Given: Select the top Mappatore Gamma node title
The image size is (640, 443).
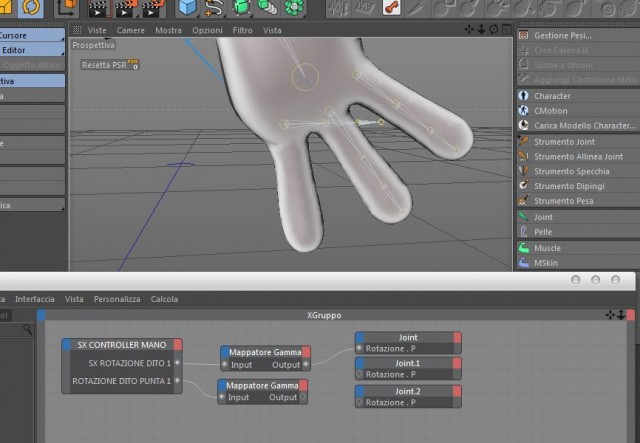Looking at the screenshot, I should tap(265, 352).
